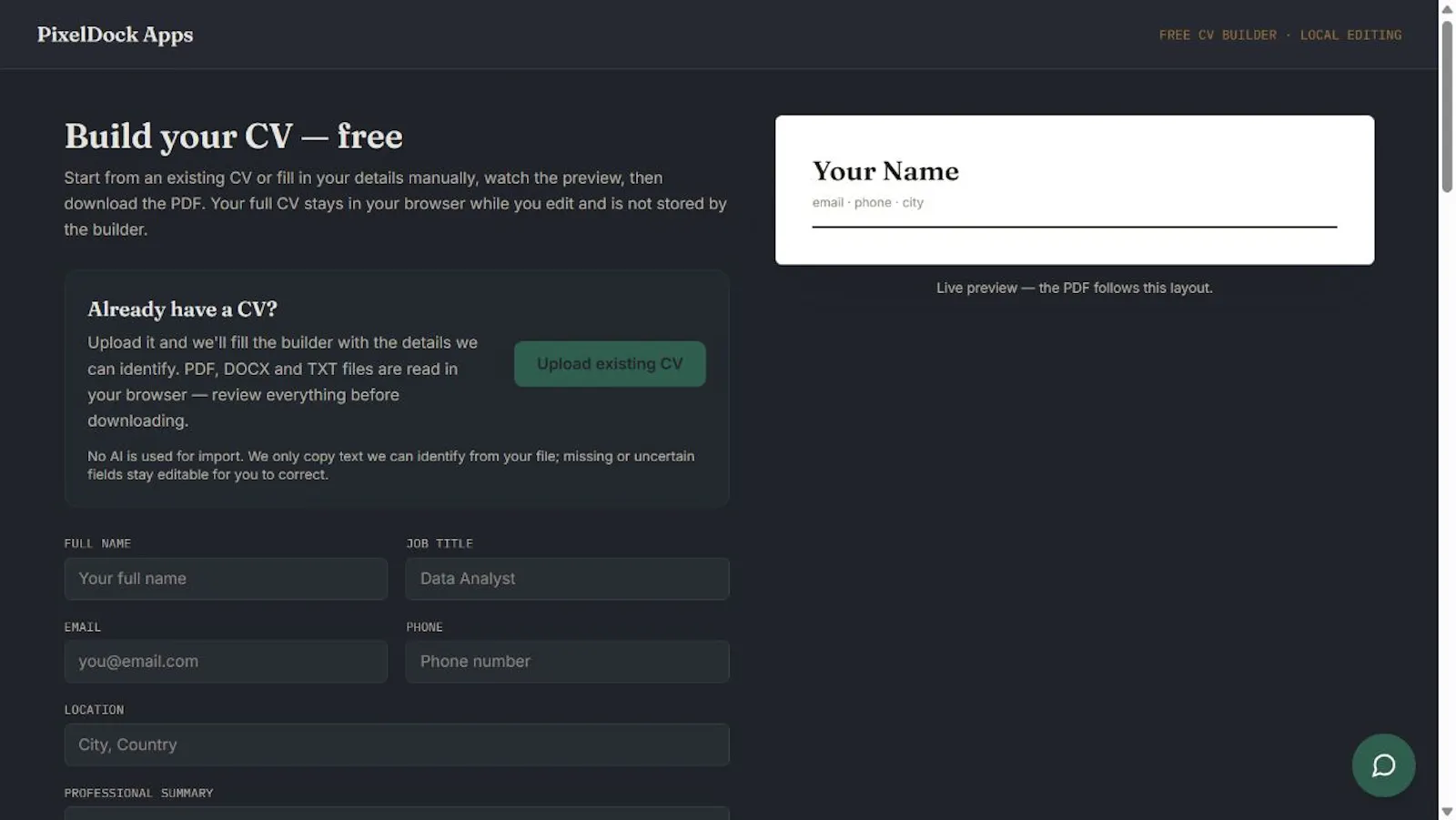Click the 'No AI is used for import' note
This screenshot has width=1456, height=820.
(391, 465)
